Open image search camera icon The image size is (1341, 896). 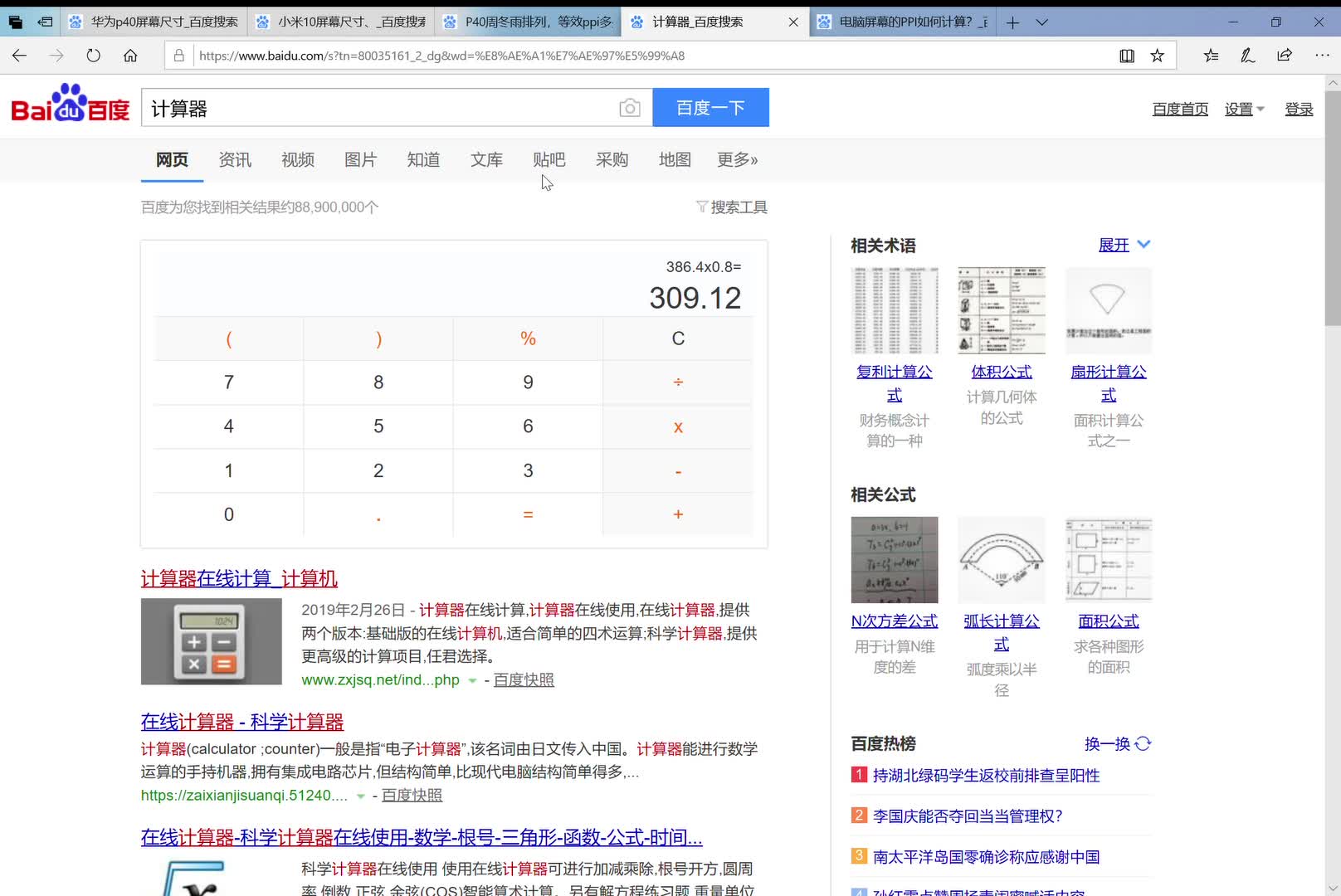click(x=630, y=108)
